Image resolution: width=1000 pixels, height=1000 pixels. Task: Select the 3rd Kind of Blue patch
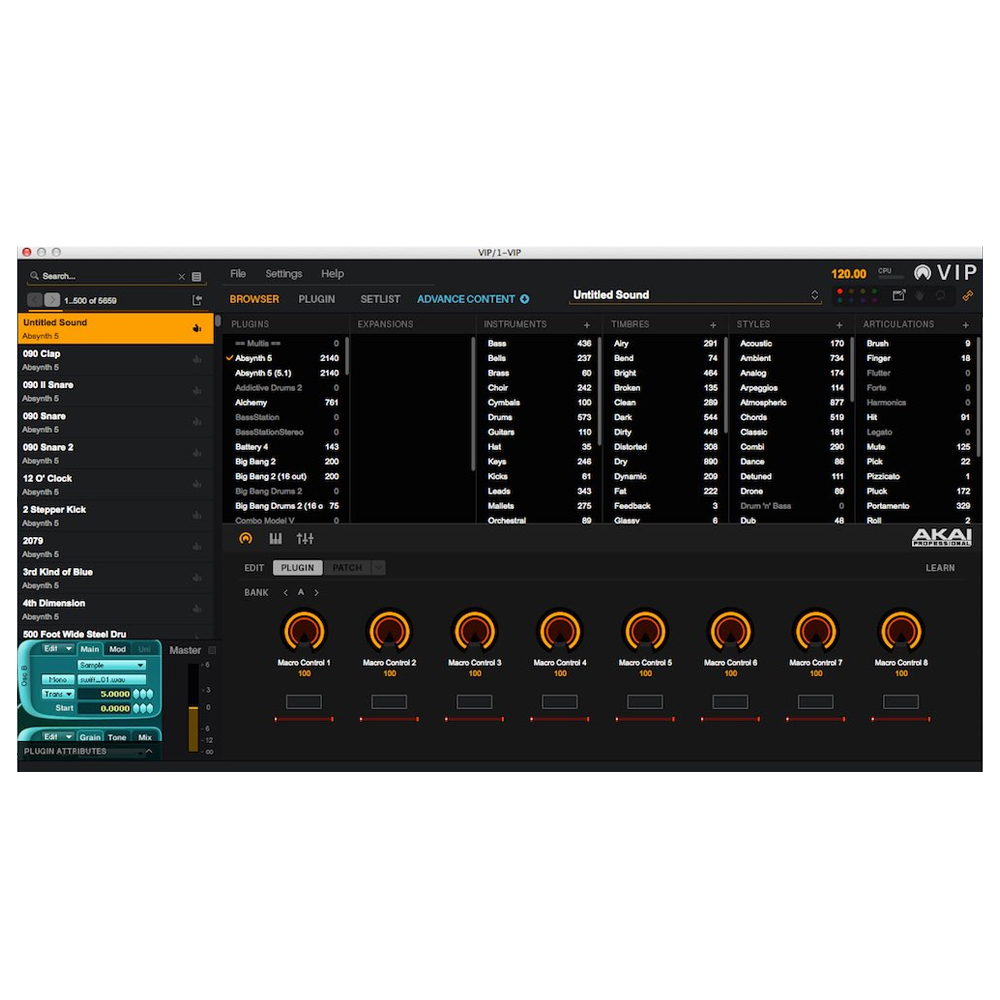[115, 578]
